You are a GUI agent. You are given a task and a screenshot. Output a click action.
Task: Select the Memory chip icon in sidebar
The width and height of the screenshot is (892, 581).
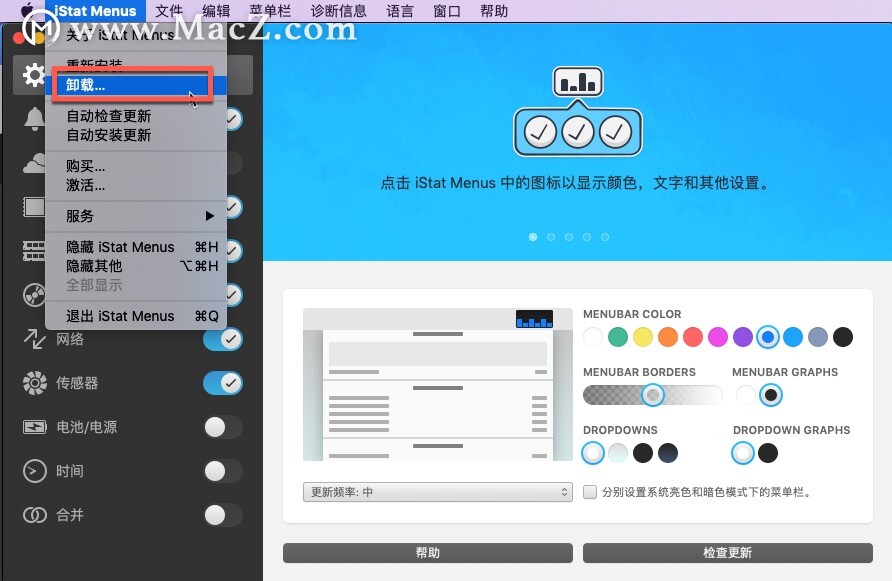[34, 251]
